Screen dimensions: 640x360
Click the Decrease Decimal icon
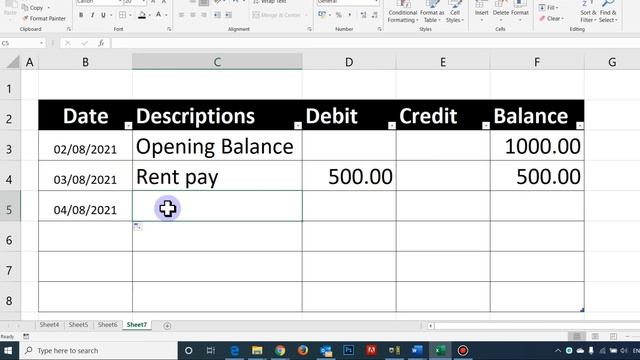pyautogui.click(x=375, y=15)
